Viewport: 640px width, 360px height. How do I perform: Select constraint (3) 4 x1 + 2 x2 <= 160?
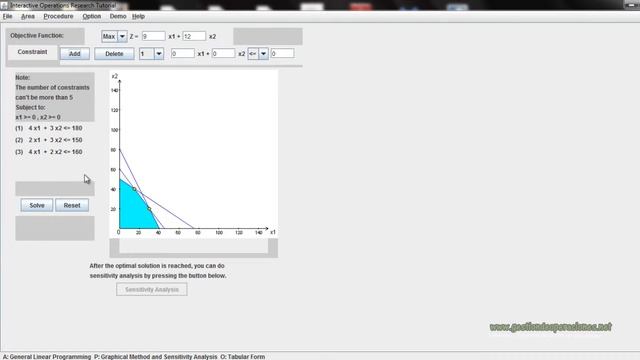49,152
